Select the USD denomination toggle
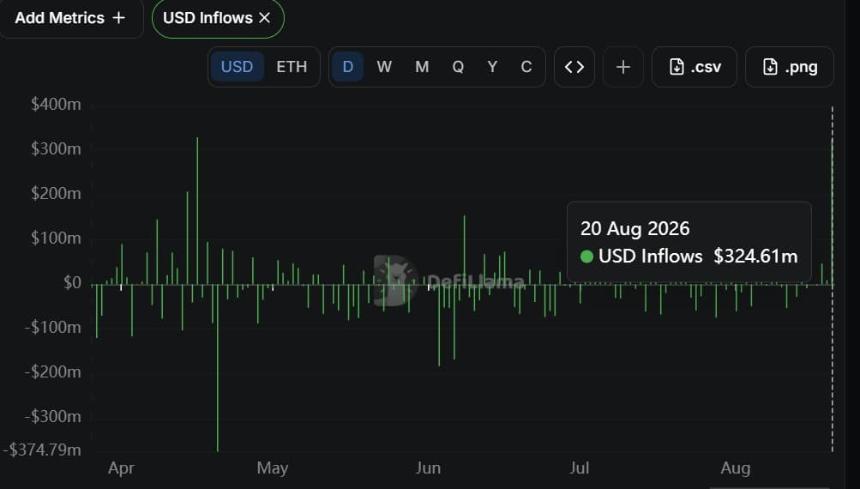This screenshot has width=860, height=489. pos(237,67)
